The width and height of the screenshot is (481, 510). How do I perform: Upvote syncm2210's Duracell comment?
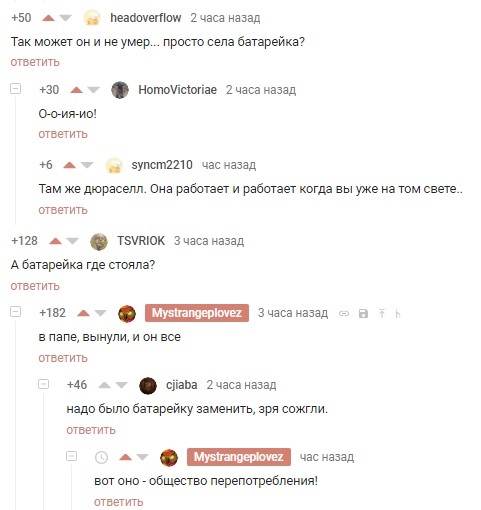point(69,165)
